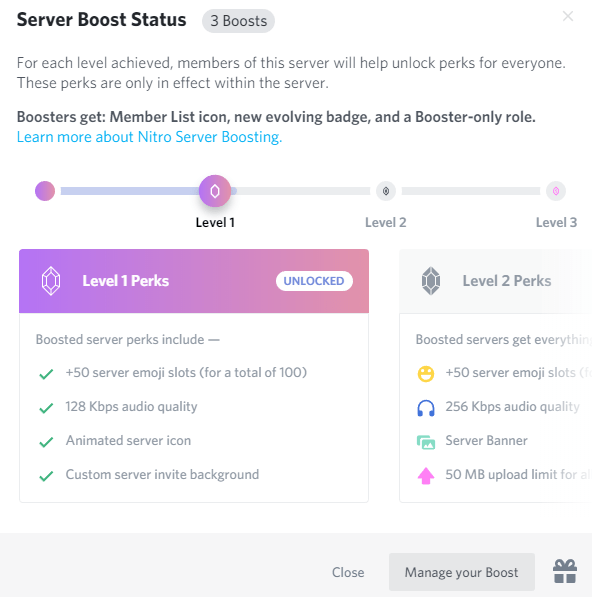This screenshot has width=592, height=597.
Task: Click the Level 1 gem marker on progress bar
Action: click(215, 191)
